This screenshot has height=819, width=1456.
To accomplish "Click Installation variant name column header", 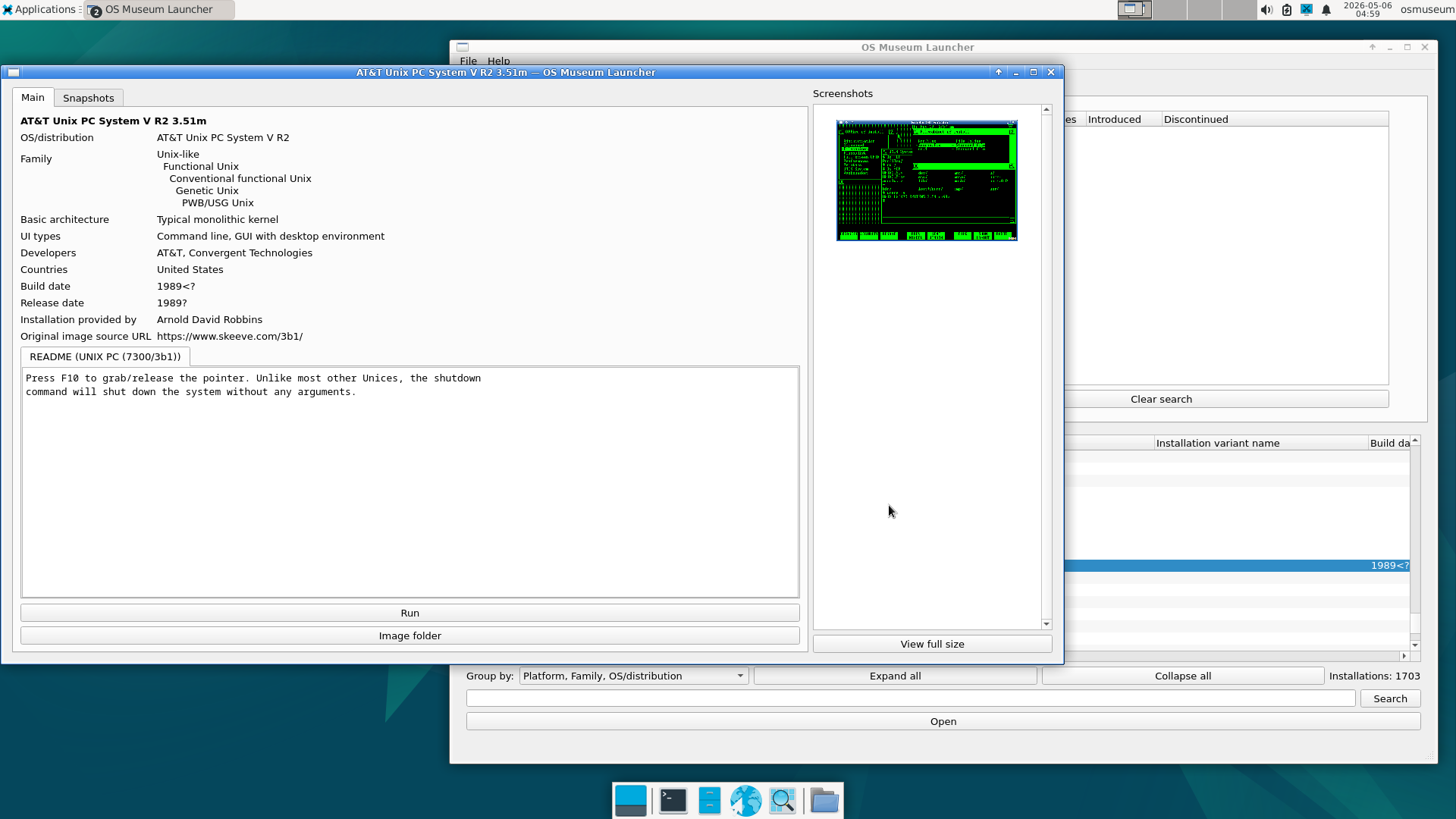I will 1260,443.
